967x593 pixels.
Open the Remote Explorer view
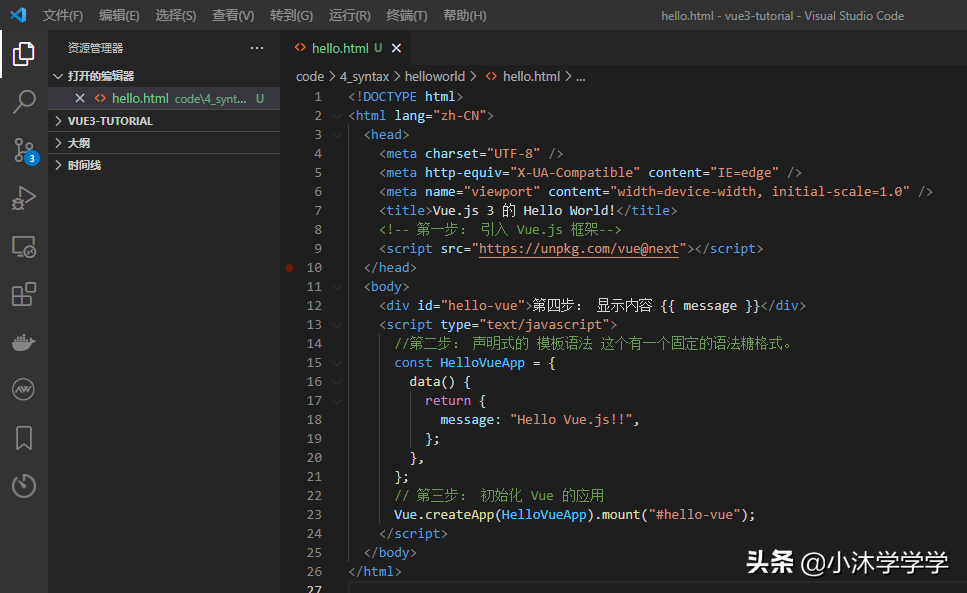coord(23,247)
